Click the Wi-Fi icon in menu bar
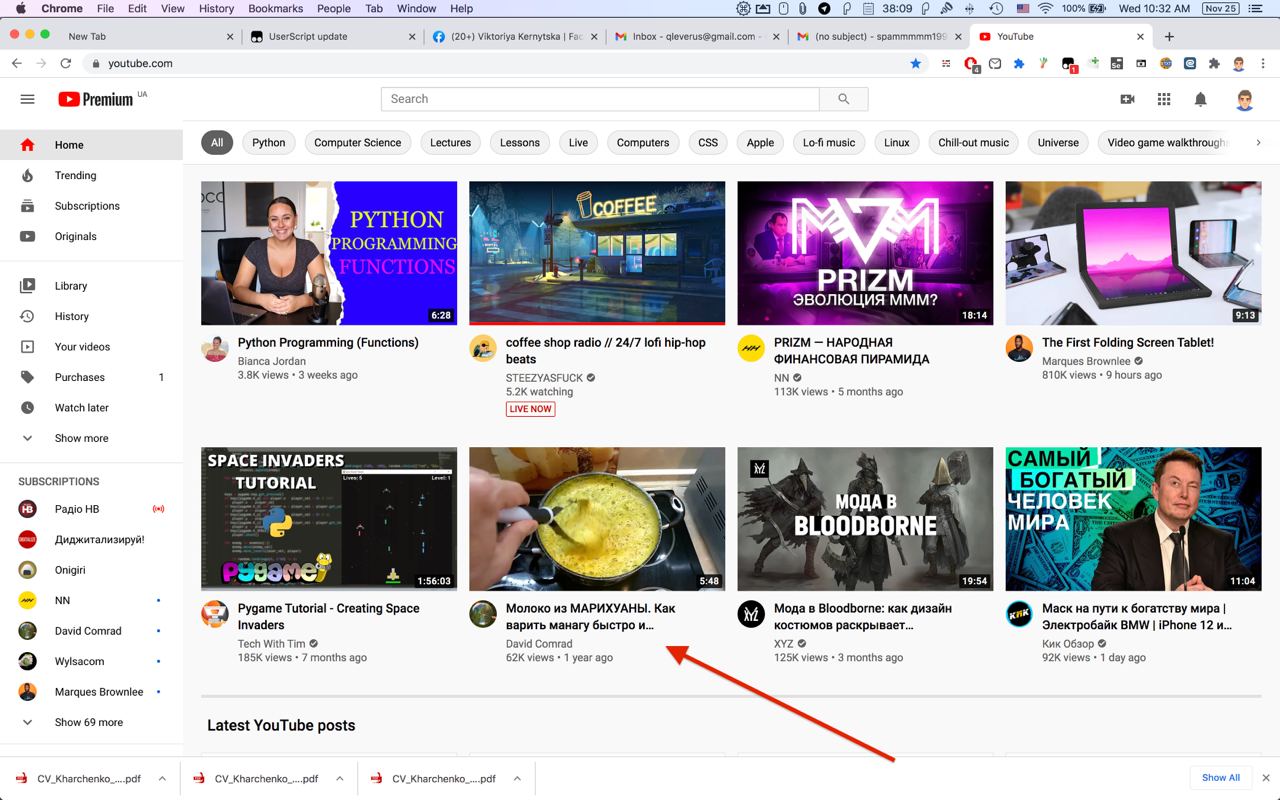The image size is (1280, 800). coord(1045,8)
